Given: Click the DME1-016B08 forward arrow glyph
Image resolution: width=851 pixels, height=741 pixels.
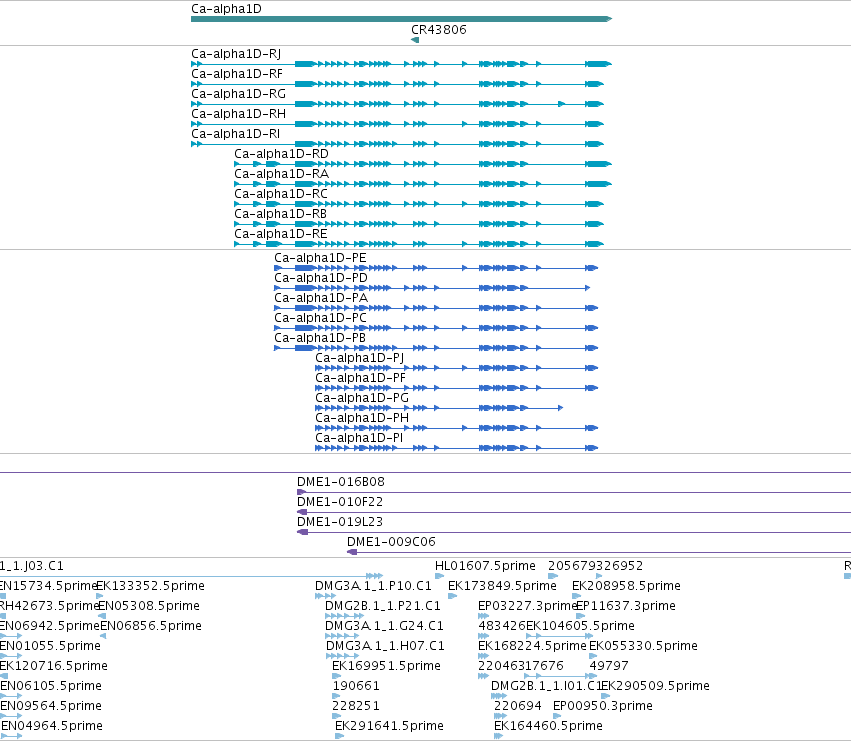Looking at the screenshot, I should [301, 492].
